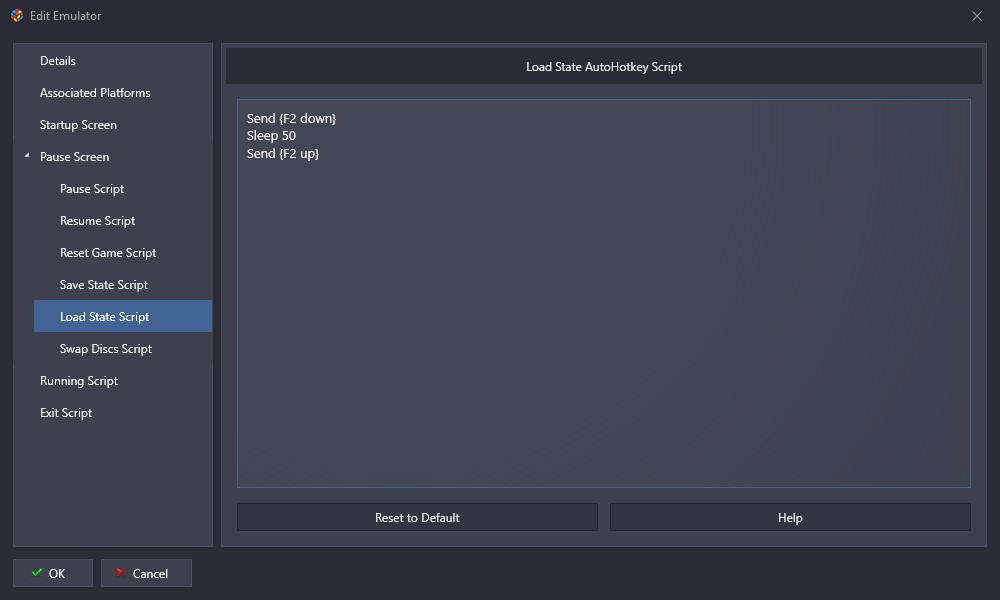Viewport: 1000px width, 600px height.
Task: Click the Load State AutoHotkey Script header
Action: (x=603, y=66)
